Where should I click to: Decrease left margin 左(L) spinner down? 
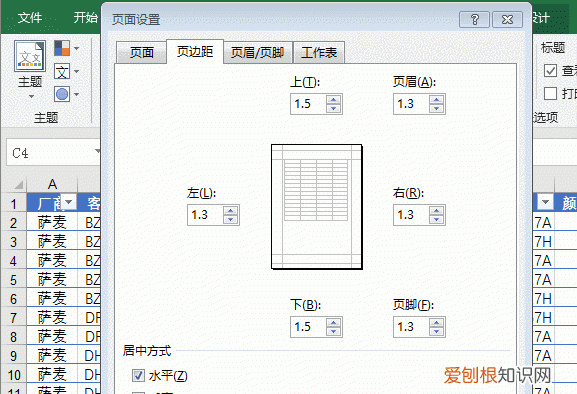(x=230, y=220)
